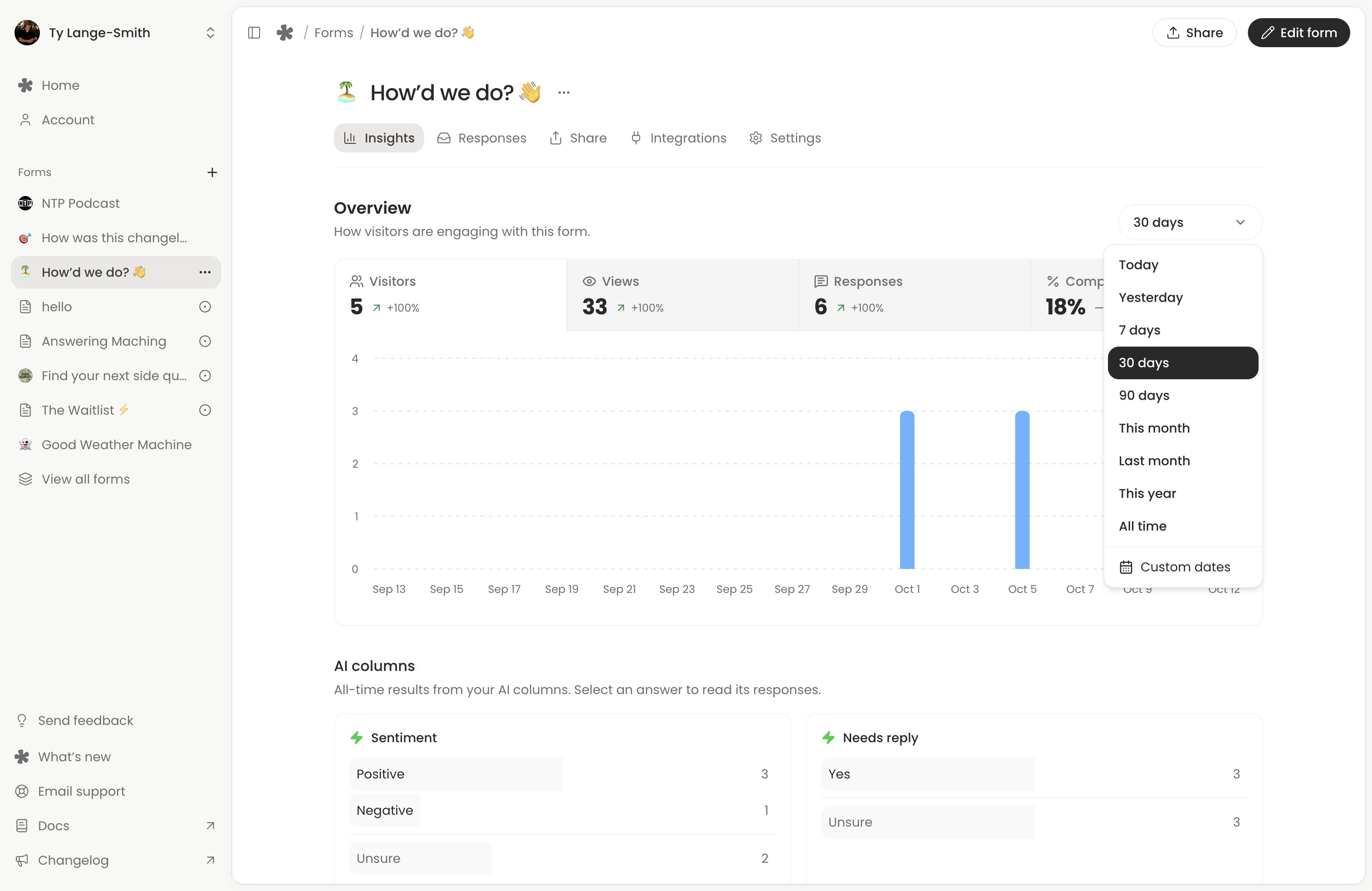1372x891 pixels.
Task: Switch to the Responses tab
Action: [x=482, y=138]
